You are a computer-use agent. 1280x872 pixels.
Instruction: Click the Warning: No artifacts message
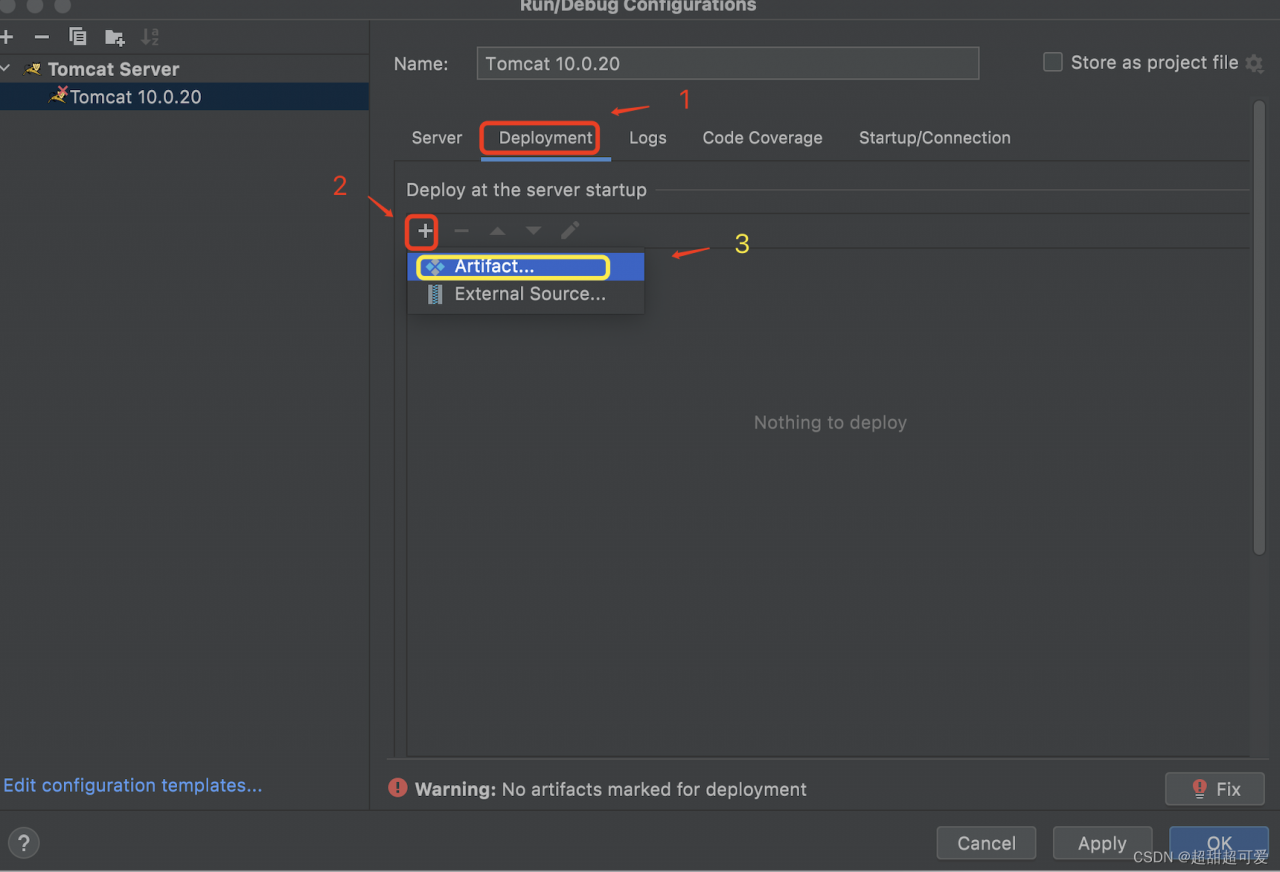pyautogui.click(x=611, y=789)
